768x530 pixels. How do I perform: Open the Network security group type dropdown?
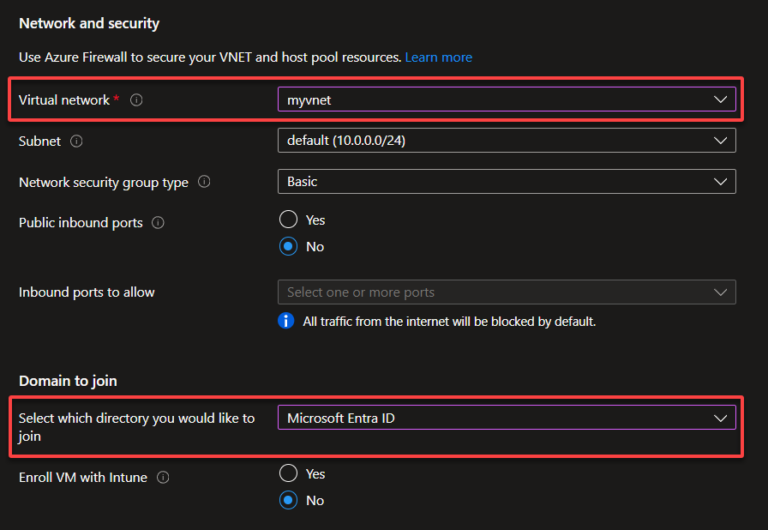506,181
